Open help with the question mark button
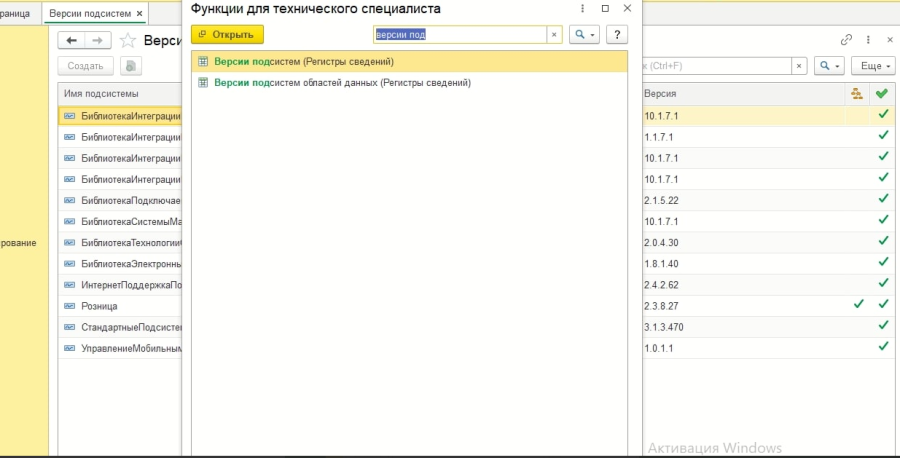 (617, 34)
